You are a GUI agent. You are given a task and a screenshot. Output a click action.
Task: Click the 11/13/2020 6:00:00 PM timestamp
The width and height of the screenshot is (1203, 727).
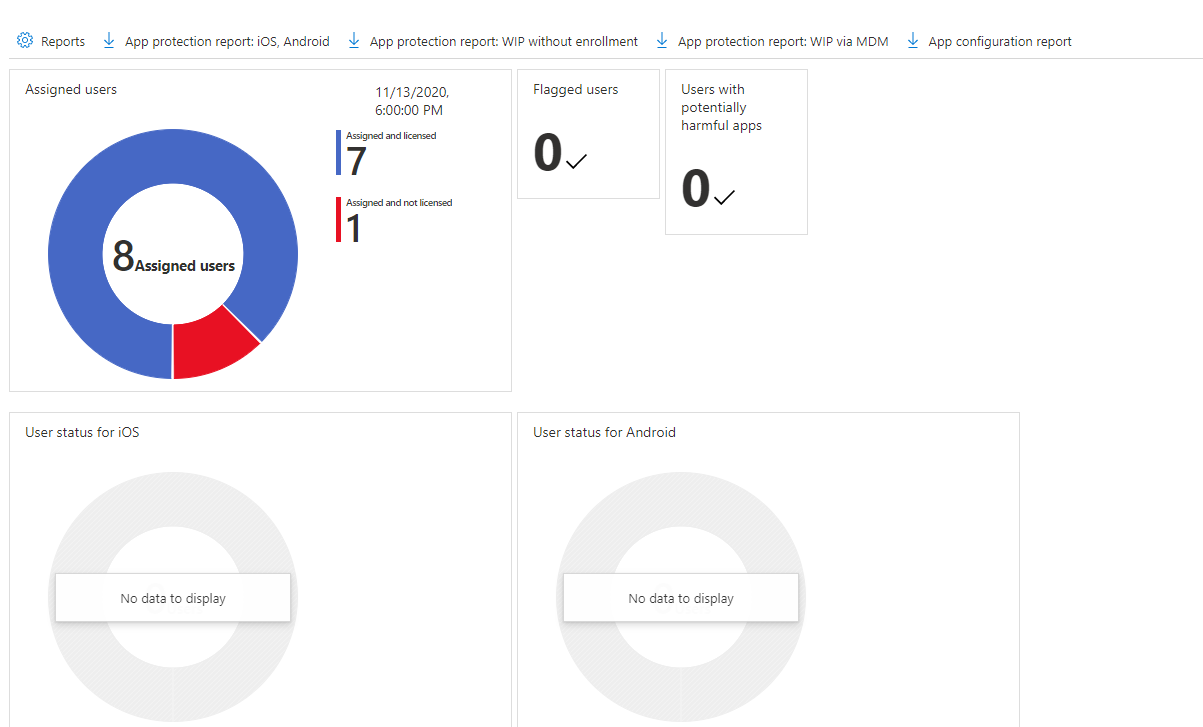point(412,101)
